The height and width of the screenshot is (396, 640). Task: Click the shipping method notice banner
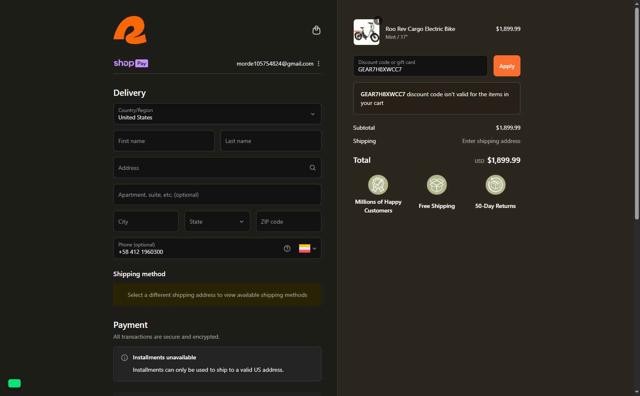(217, 295)
